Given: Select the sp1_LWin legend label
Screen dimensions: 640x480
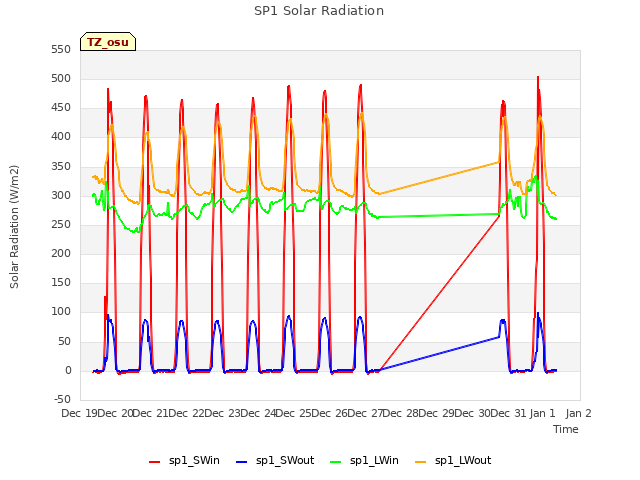Looking at the screenshot, I should point(374,460).
